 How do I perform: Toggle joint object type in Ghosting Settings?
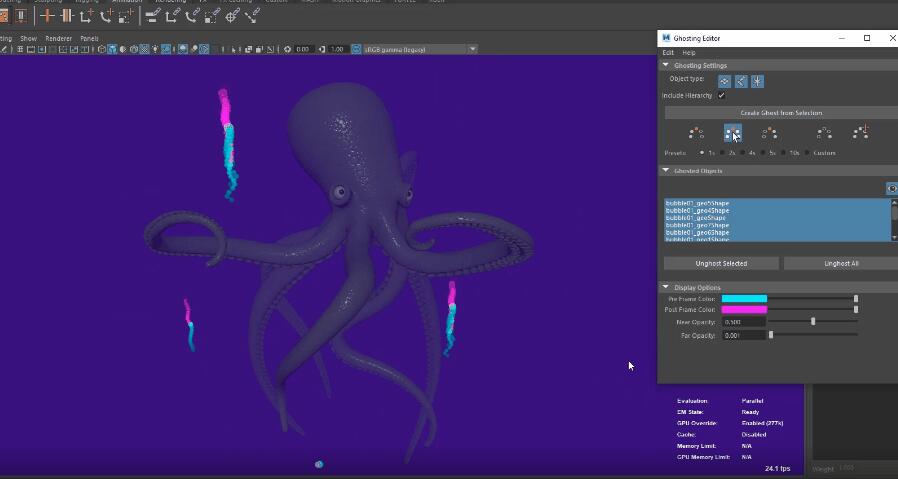pyautogui.click(x=741, y=81)
